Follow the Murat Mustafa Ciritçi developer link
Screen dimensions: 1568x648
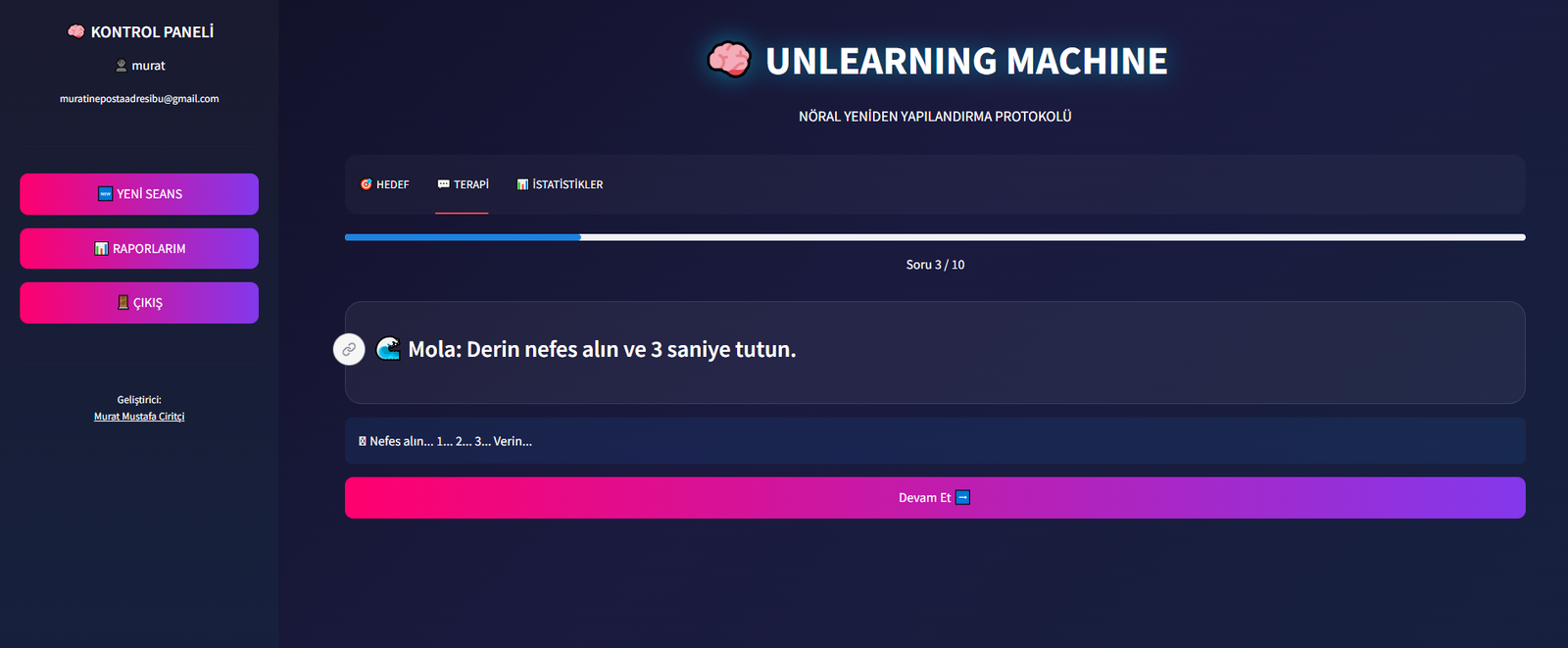click(139, 417)
